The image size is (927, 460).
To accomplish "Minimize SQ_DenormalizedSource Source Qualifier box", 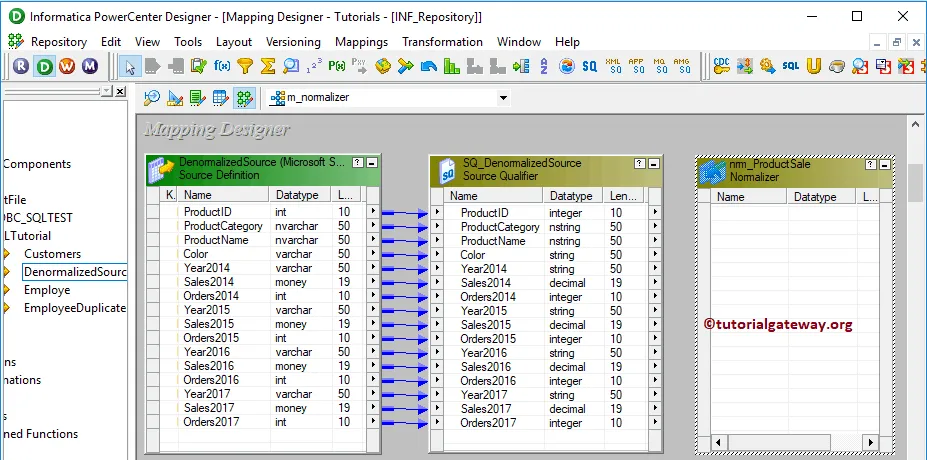I will (653, 164).
